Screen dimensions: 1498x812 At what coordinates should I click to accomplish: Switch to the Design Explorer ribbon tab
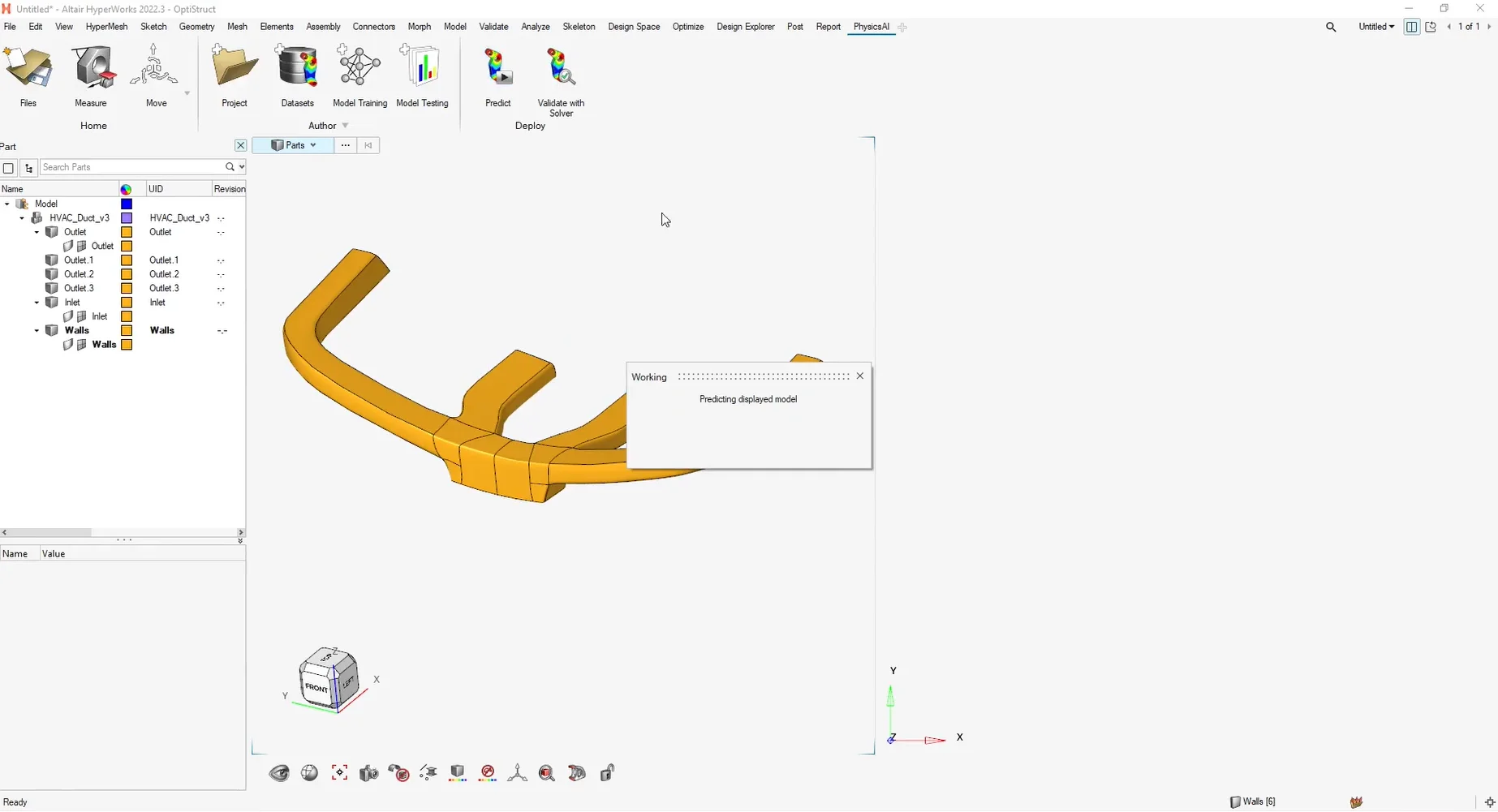pyautogui.click(x=745, y=27)
